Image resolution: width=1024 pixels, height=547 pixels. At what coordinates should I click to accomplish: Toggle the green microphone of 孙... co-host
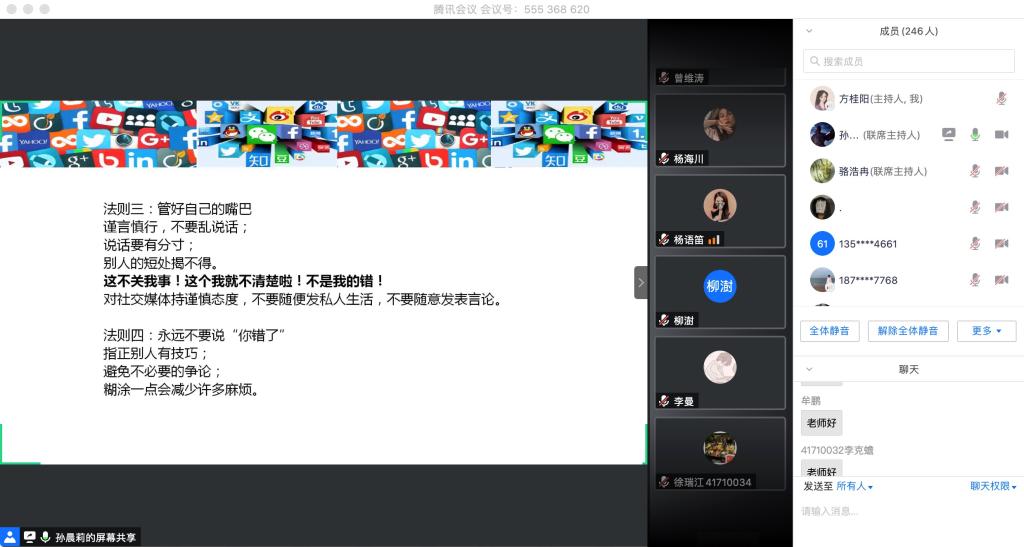(974, 134)
